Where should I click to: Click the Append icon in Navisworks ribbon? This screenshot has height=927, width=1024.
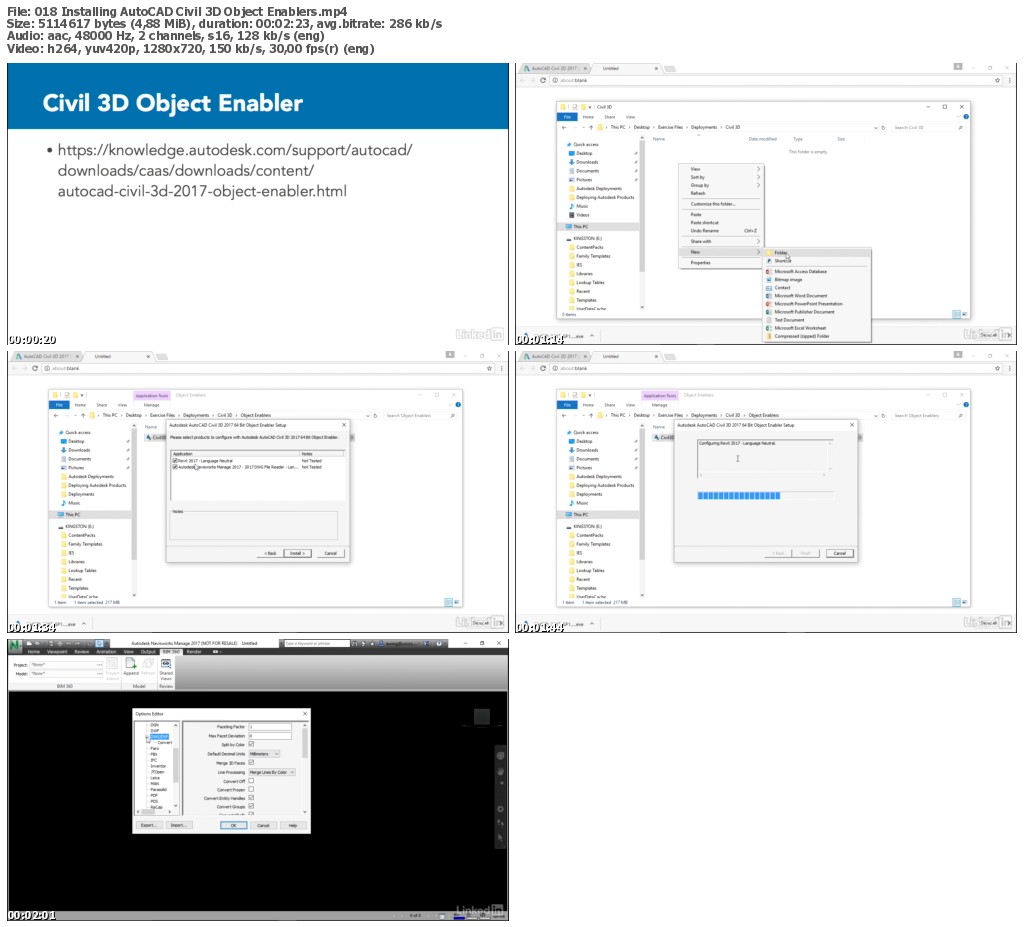pyautogui.click(x=131, y=664)
